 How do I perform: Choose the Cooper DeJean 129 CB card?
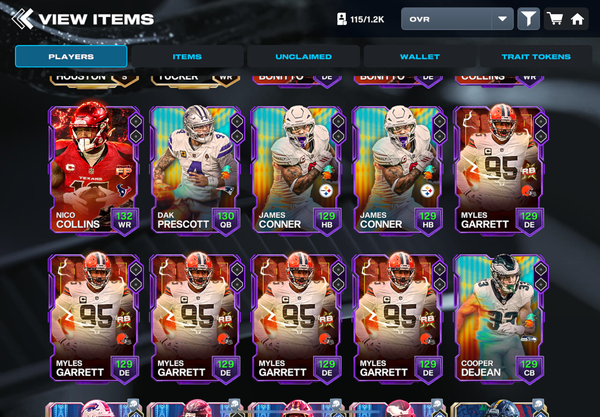click(499, 318)
